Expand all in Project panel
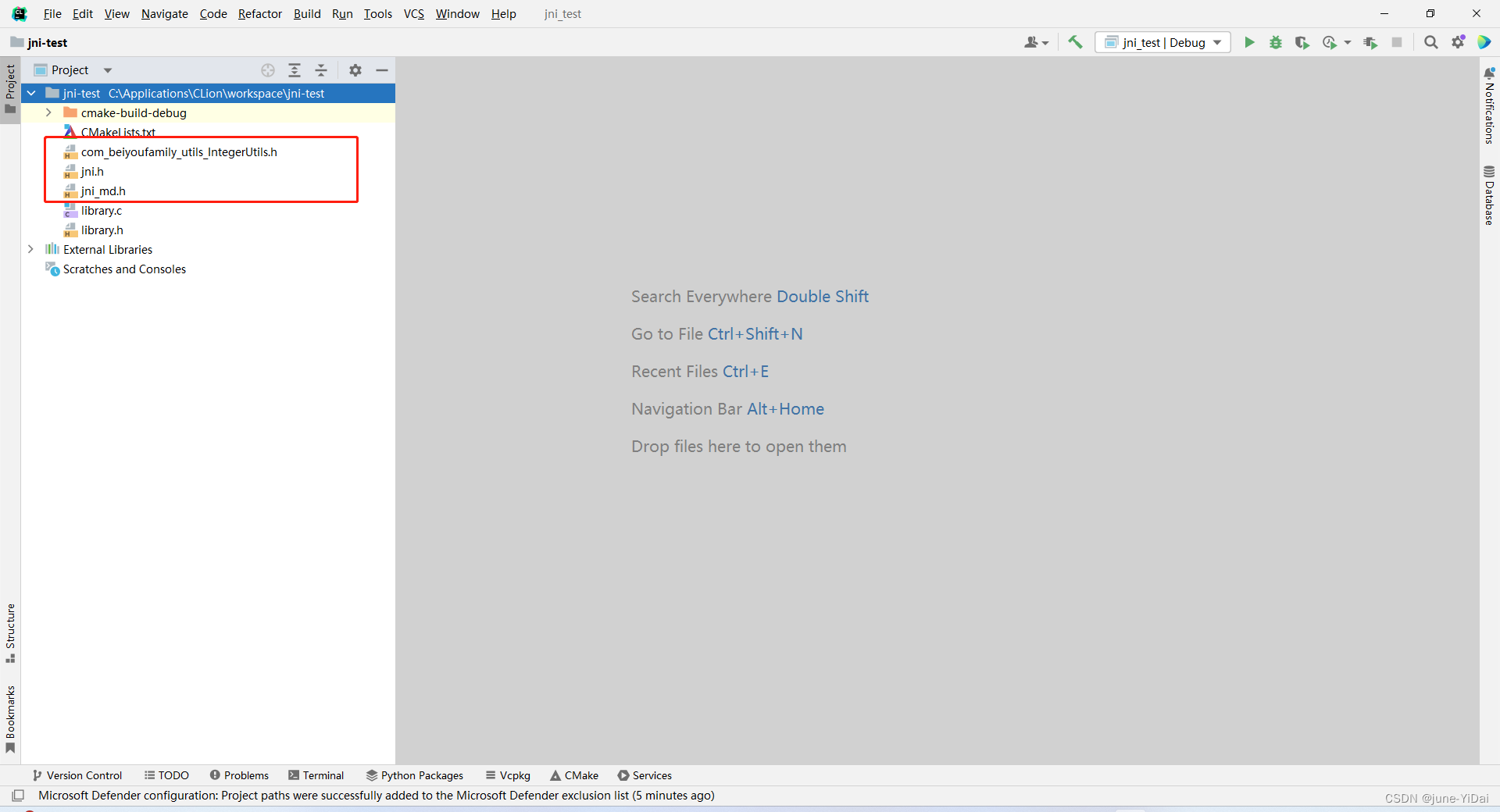Viewport: 1500px width, 812px height. pyautogui.click(x=295, y=70)
